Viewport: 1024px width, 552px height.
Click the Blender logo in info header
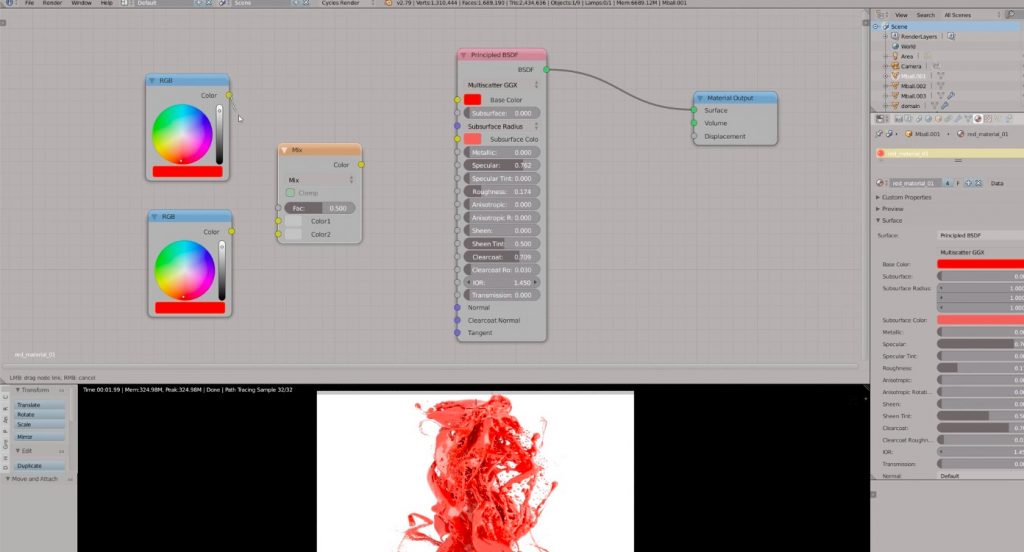(x=389, y=3)
